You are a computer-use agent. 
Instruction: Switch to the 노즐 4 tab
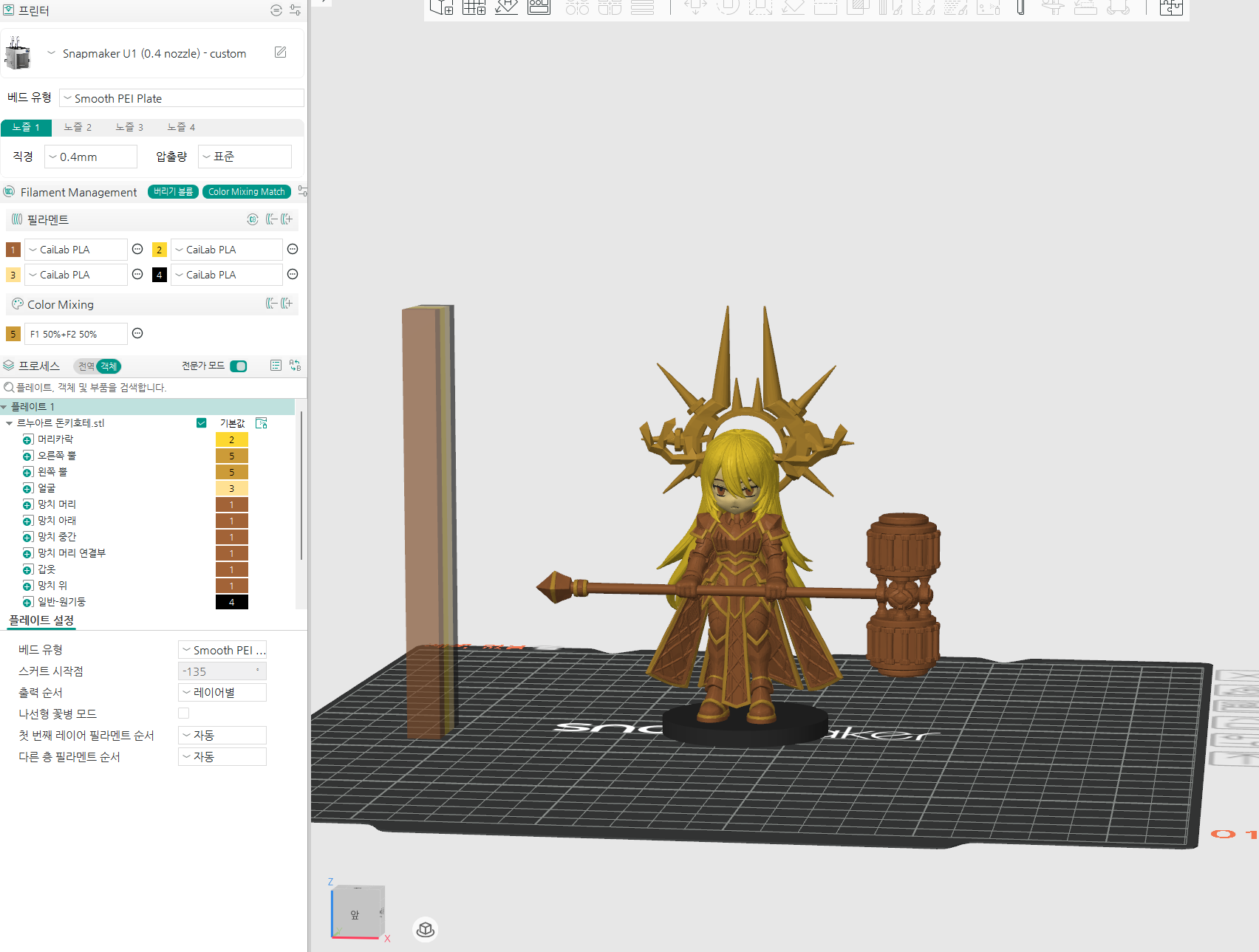(x=181, y=127)
